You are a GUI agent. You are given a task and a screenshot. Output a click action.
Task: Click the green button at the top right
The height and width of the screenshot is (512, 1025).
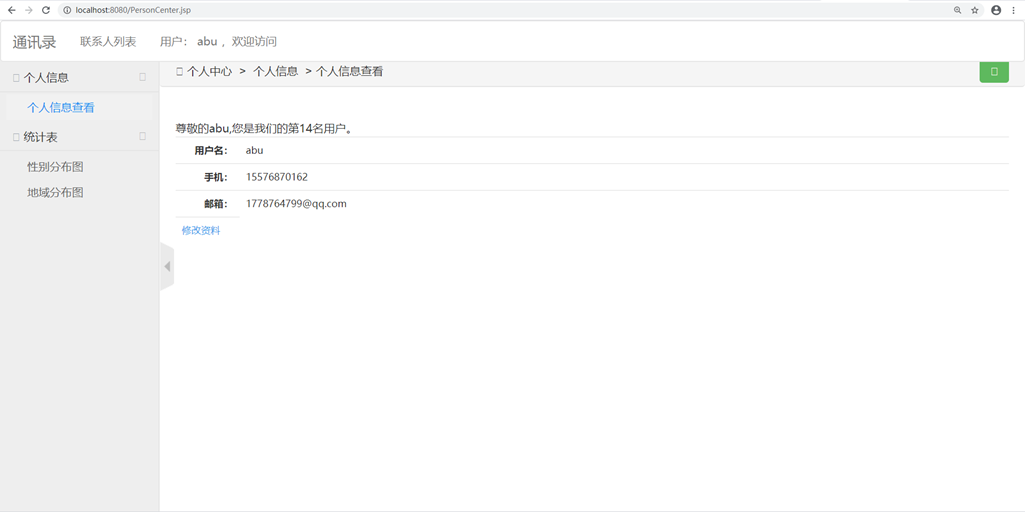point(994,71)
